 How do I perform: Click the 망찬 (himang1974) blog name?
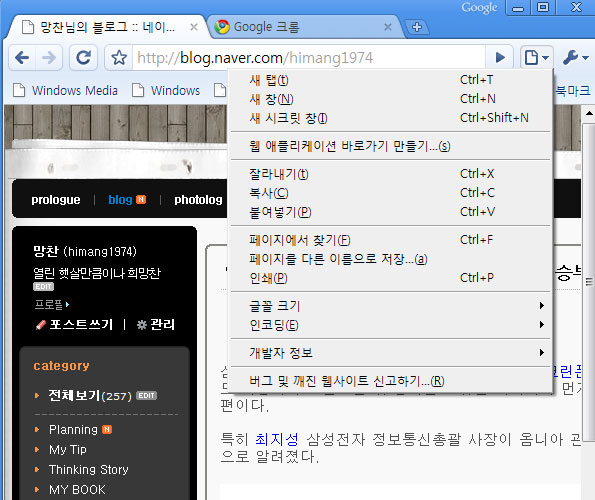pyautogui.click(x=85, y=251)
